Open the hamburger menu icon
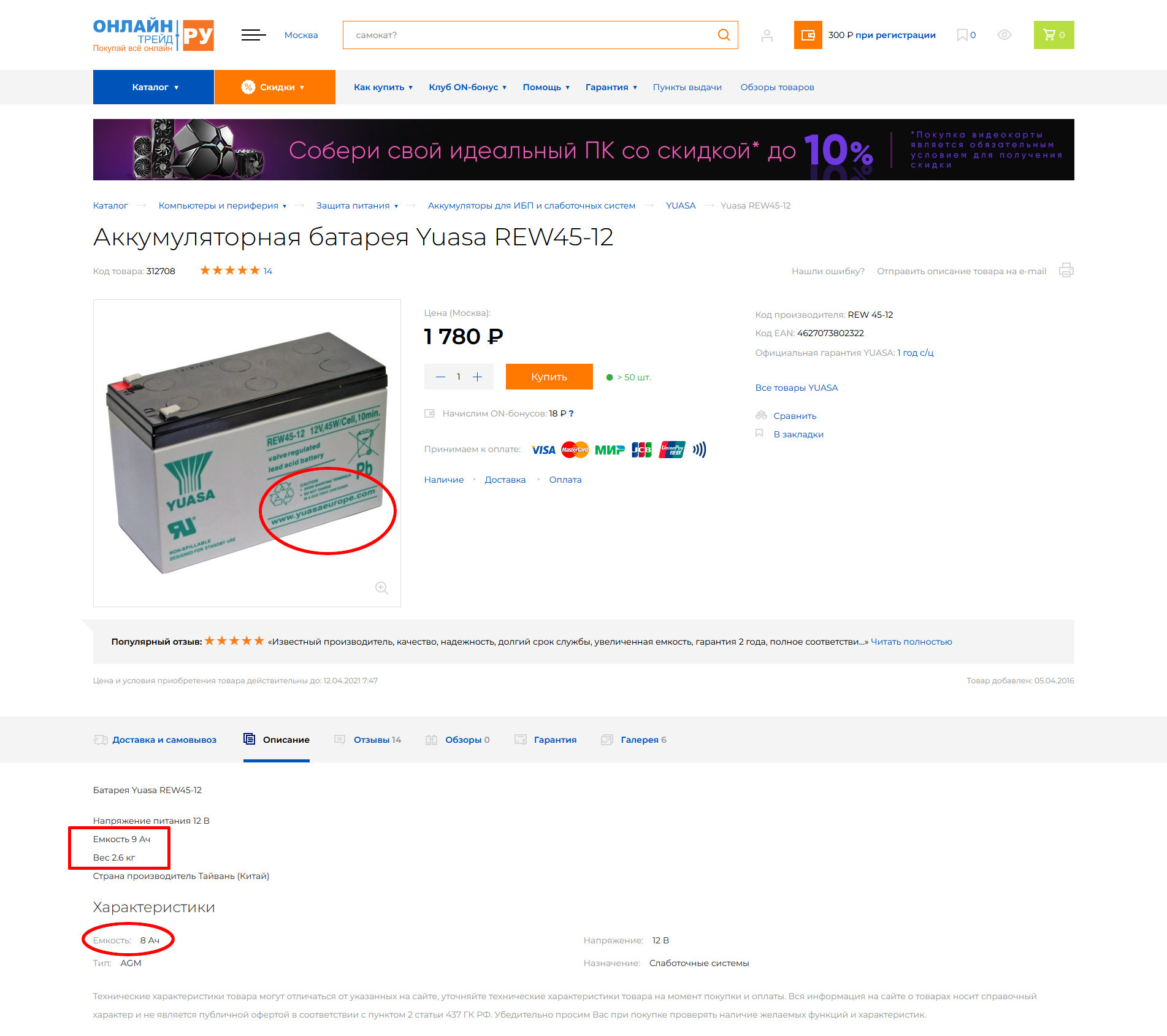 tap(253, 35)
